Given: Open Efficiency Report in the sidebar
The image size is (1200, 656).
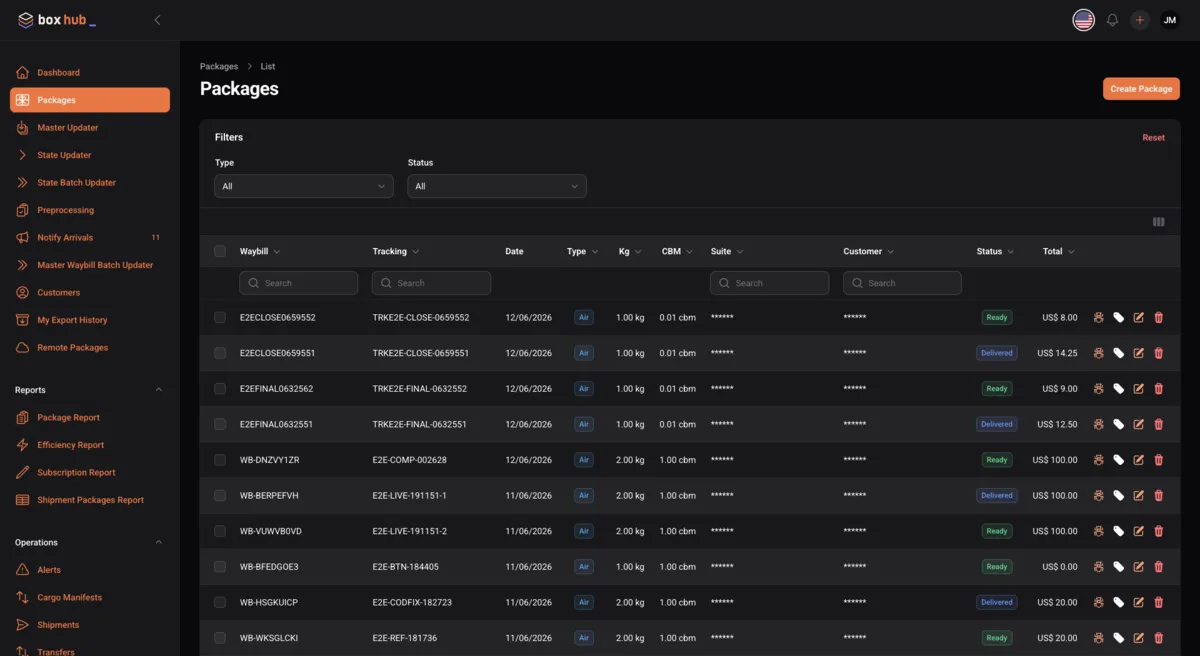Looking at the screenshot, I should pos(90,445).
